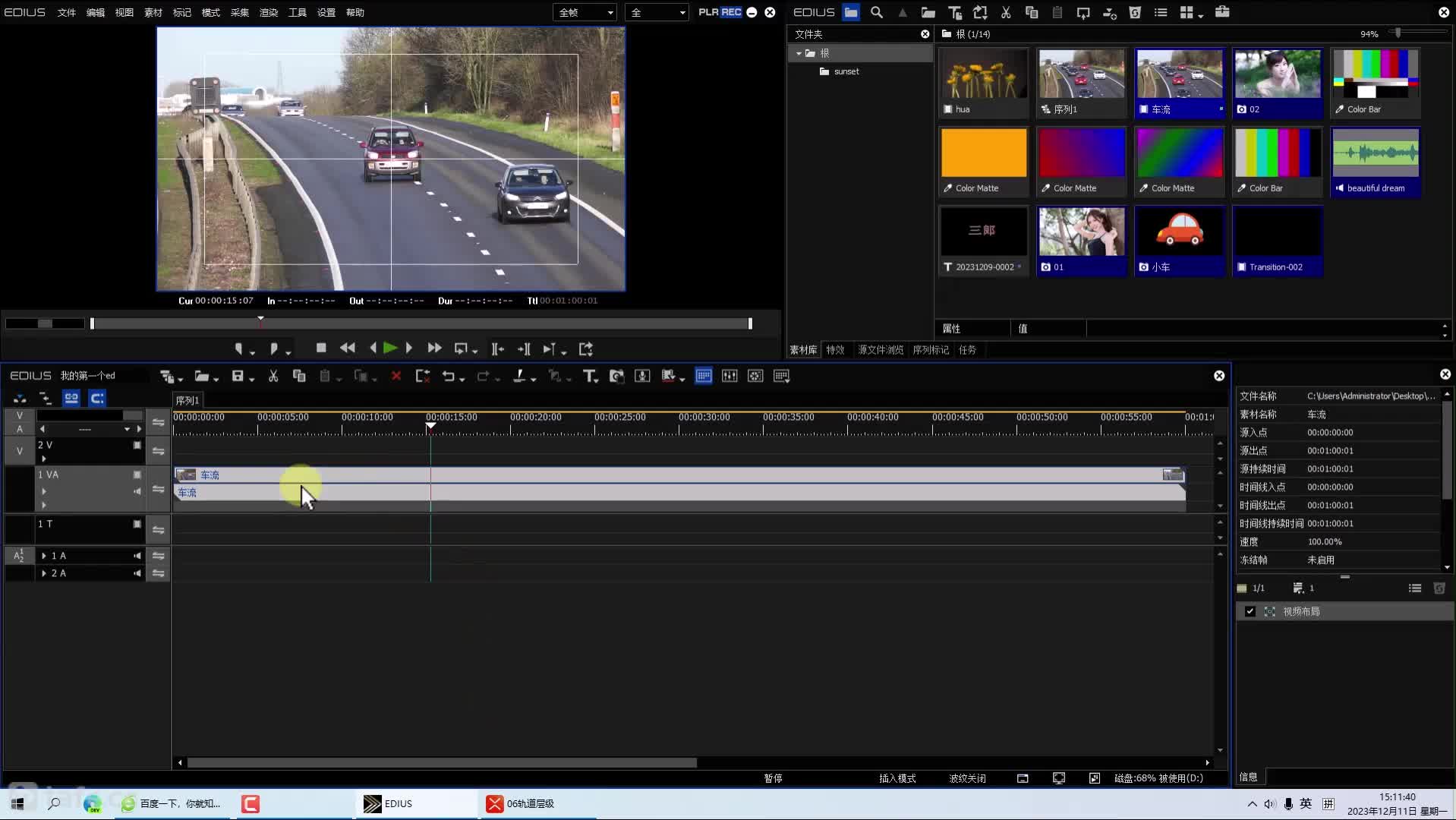Mute audio track 2 A
The image size is (1456, 820).
137,573
